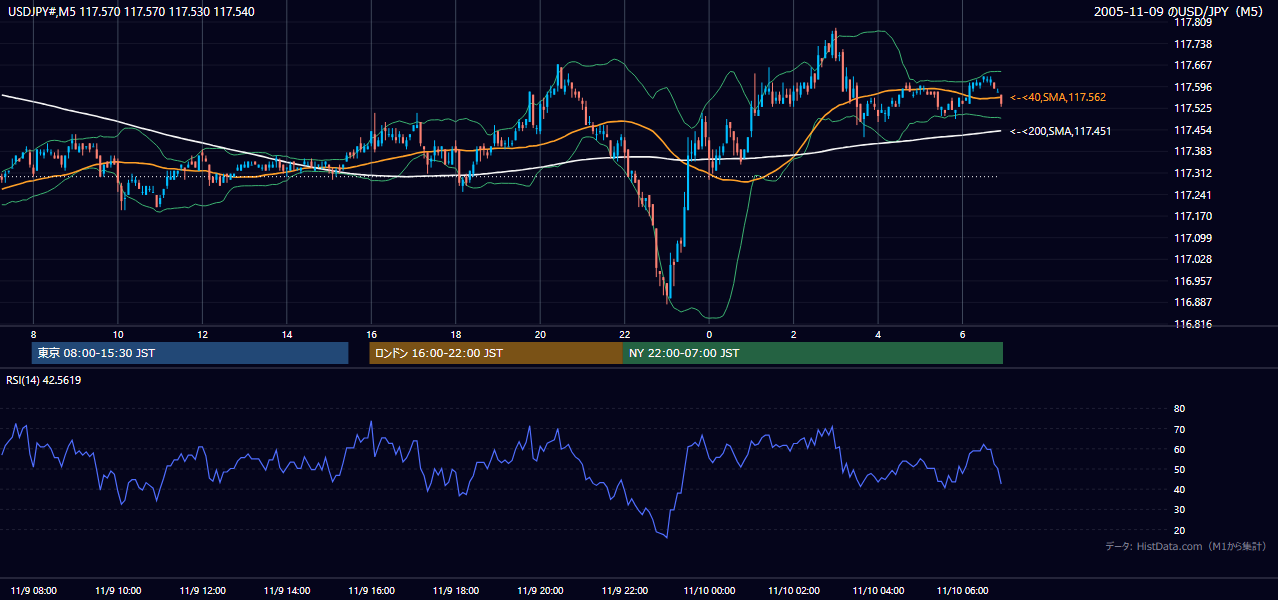Click hour label 12 under the price chart
Image resolution: width=1278 pixels, height=600 pixels.
[x=203, y=334]
